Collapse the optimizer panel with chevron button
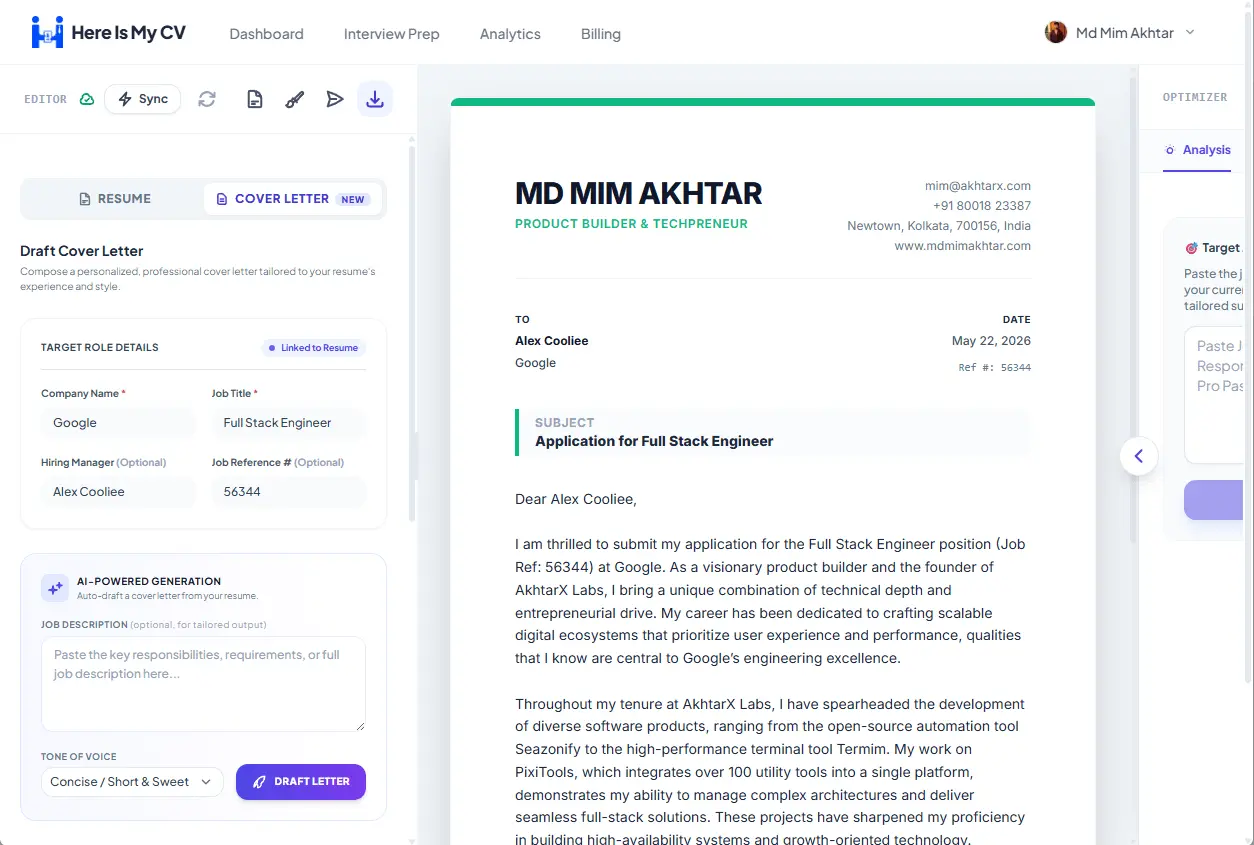Image resolution: width=1254 pixels, height=845 pixels. [x=1138, y=457]
